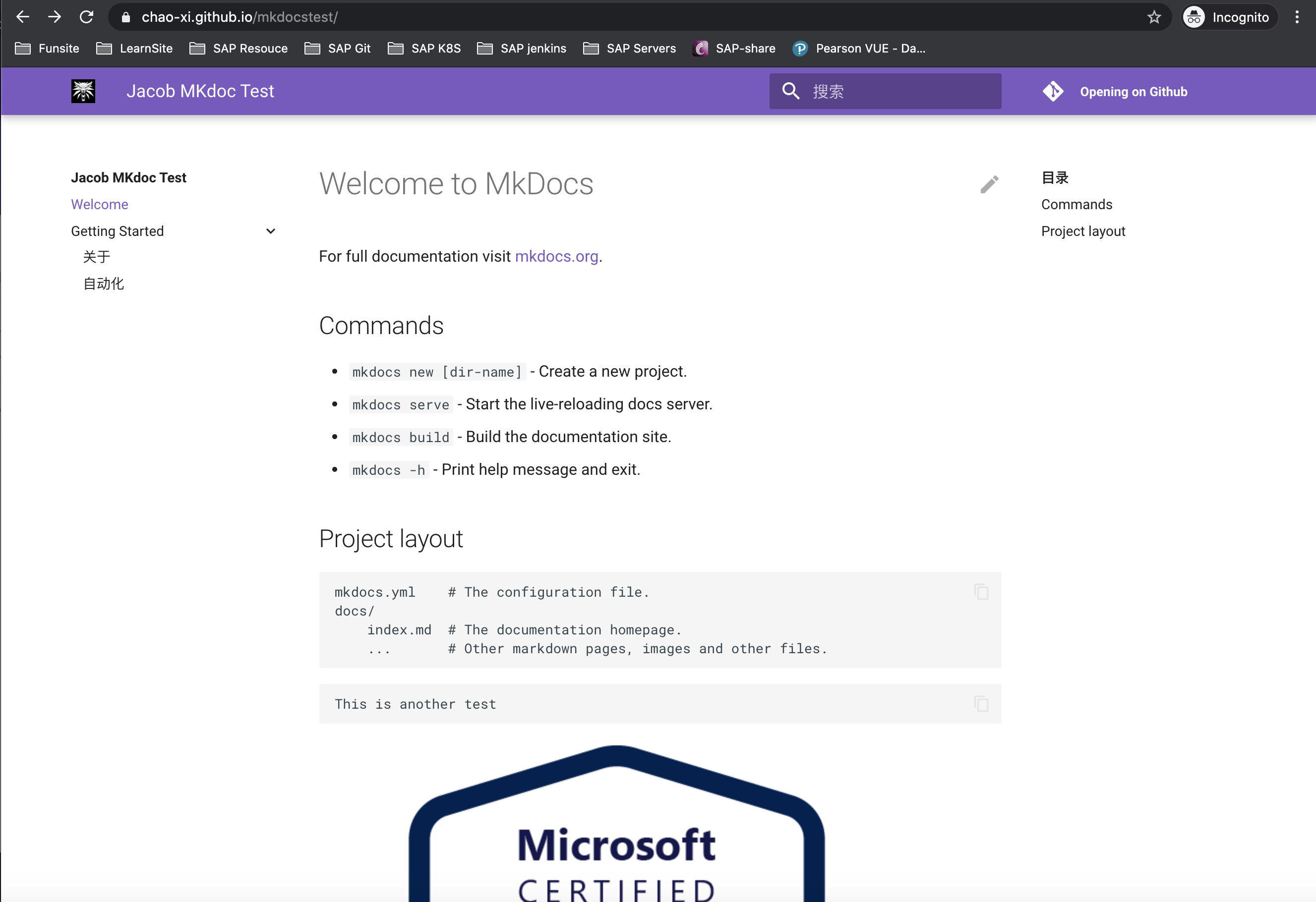Go back to previous page
Image resolution: width=1316 pixels, height=902 pixels.
23,17
